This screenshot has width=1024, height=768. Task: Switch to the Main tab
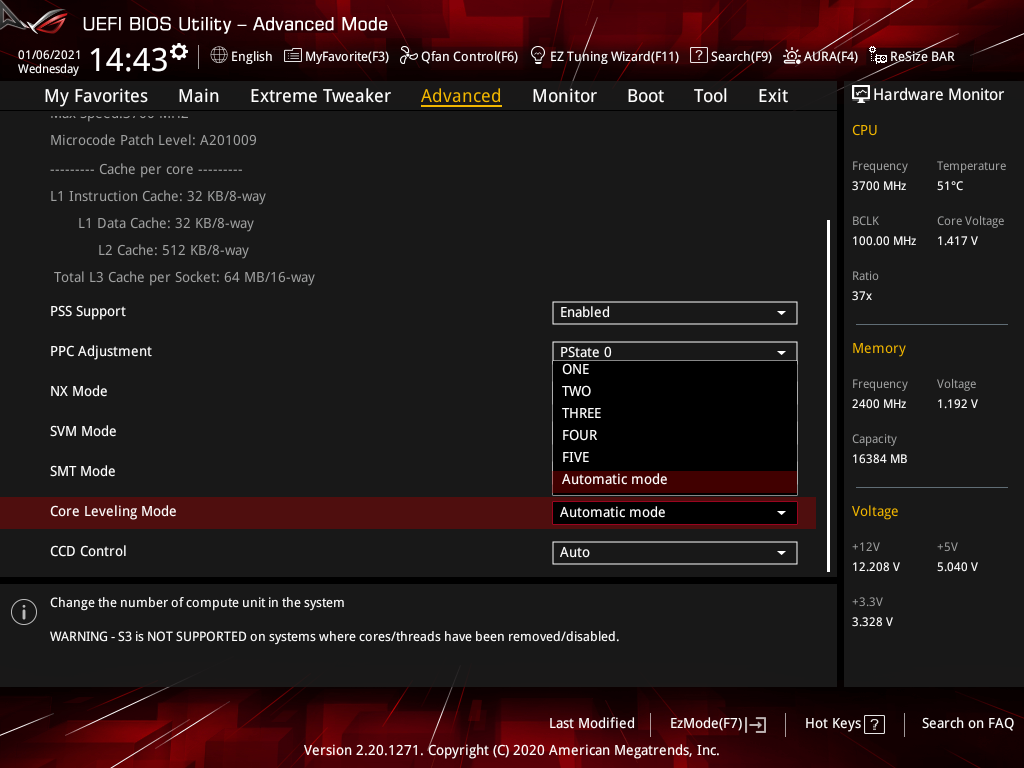point(199,96)
